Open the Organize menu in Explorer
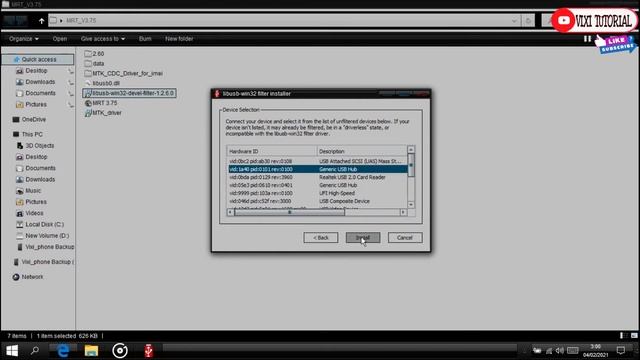640x360 pixels. [x=24, y=39]
